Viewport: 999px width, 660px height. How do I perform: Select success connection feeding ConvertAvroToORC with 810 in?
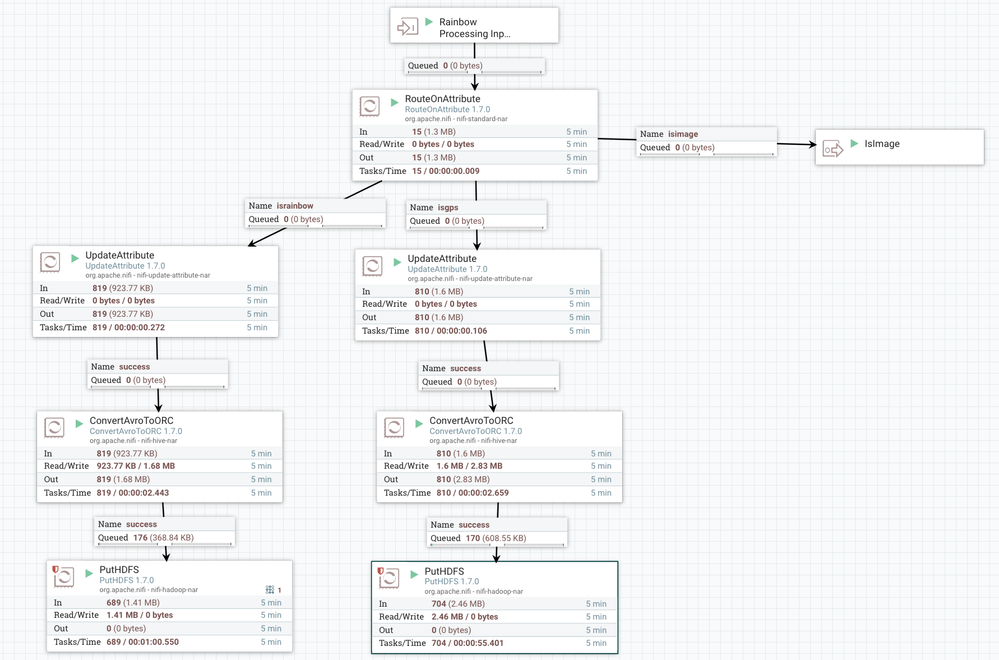489,375
